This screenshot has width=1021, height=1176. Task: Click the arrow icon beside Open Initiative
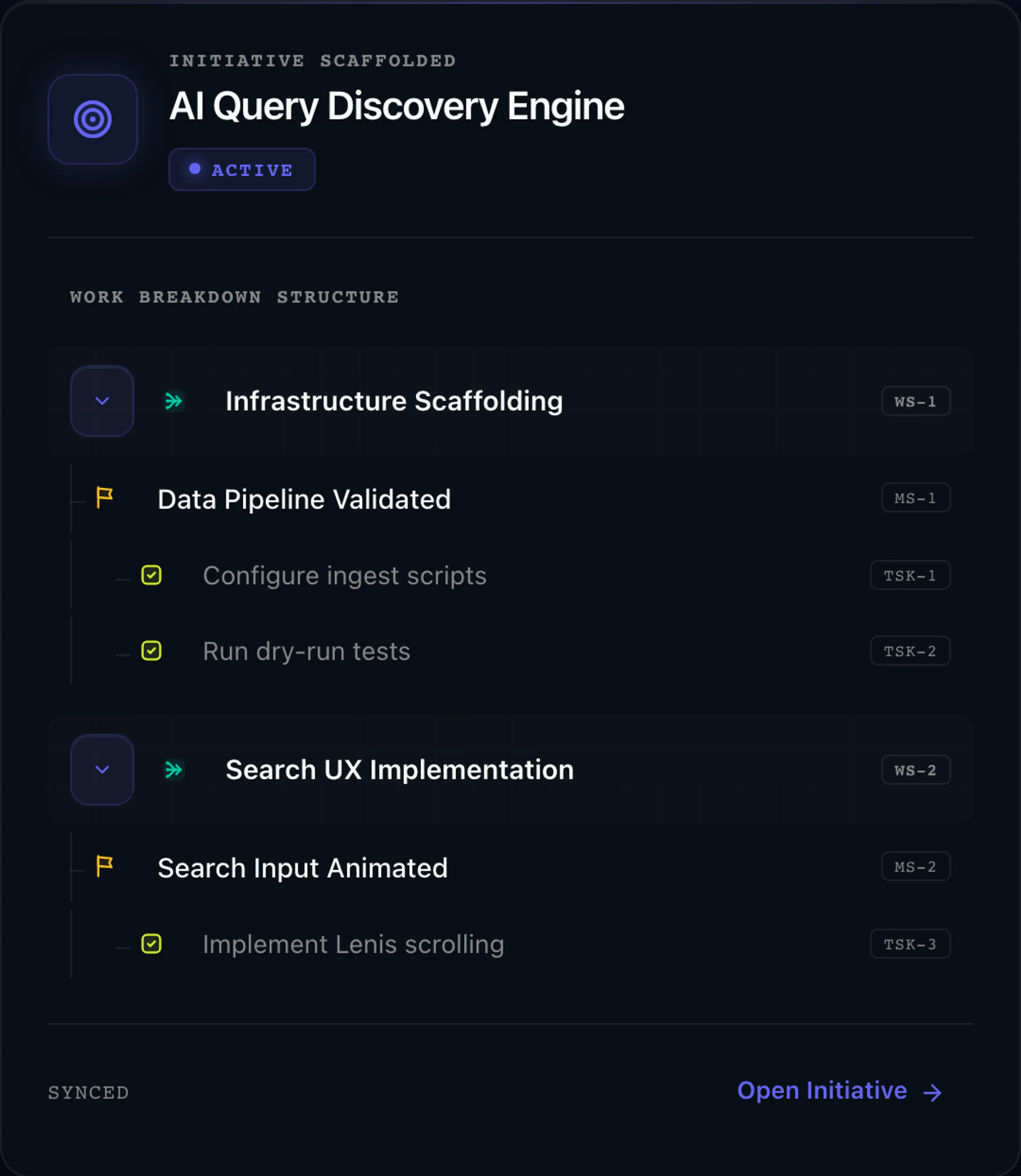tap(932, 1092)
